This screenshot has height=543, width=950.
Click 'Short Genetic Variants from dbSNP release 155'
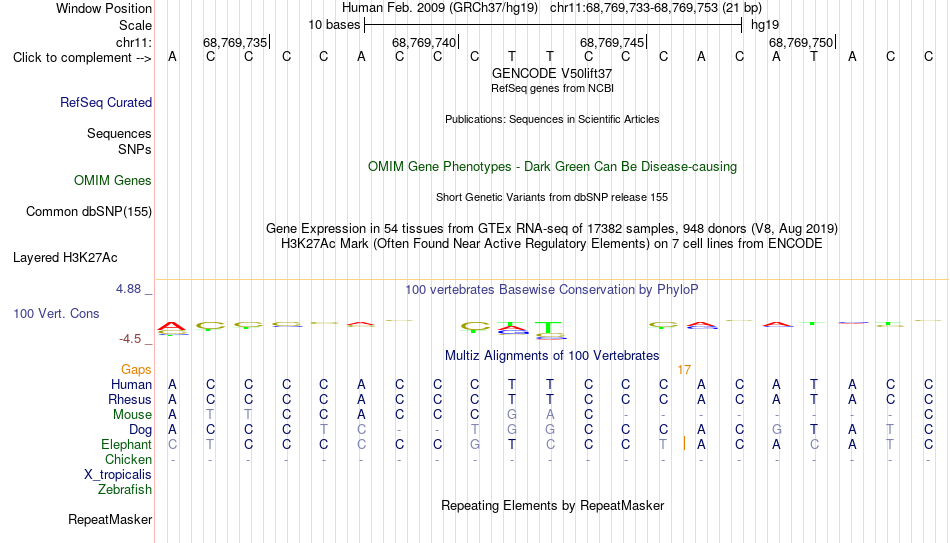point(552,198)
